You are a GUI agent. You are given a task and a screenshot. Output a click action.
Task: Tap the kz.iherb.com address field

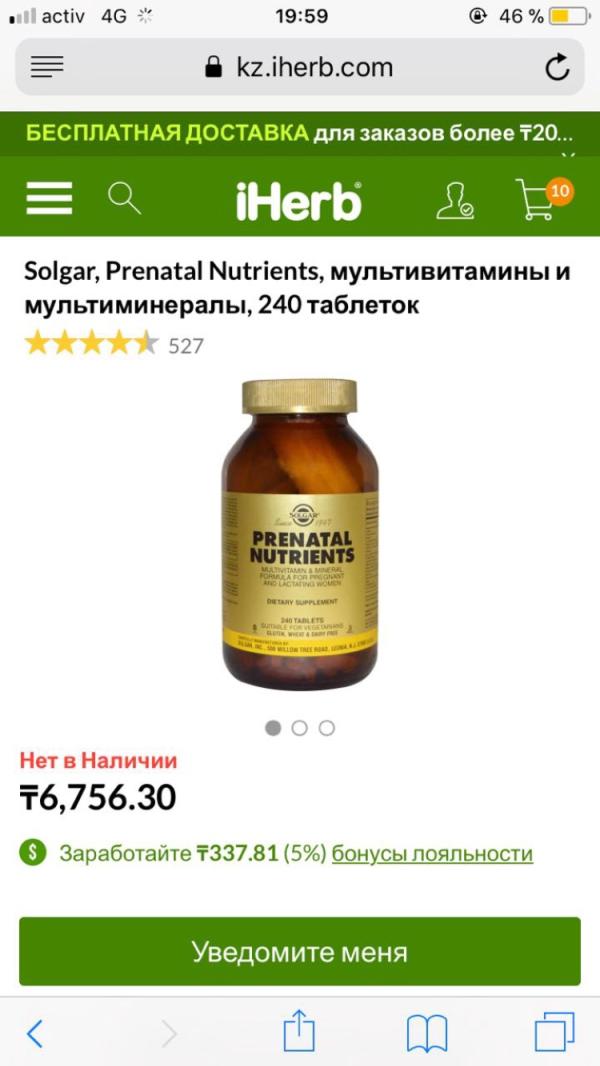coord(300,67)
